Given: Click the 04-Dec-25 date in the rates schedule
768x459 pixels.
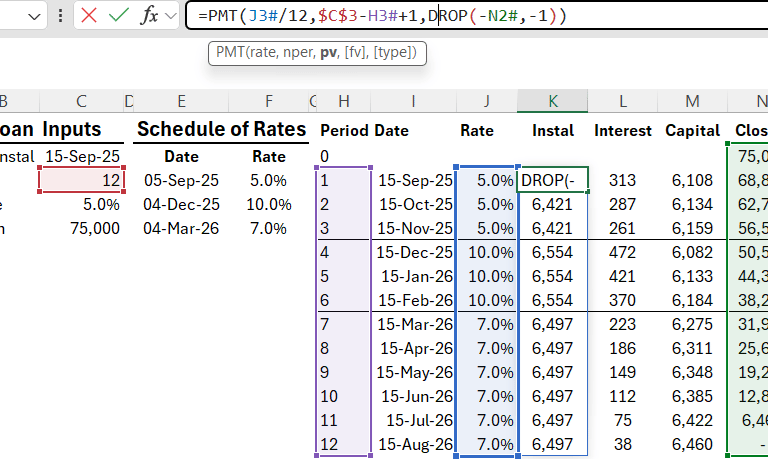Looking at the screenshot, I should 181,204.
